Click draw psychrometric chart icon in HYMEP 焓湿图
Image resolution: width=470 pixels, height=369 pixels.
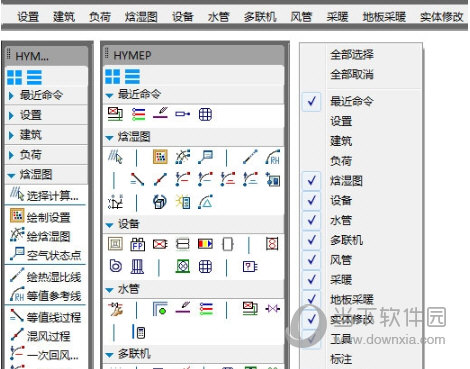tap(183, 157)
